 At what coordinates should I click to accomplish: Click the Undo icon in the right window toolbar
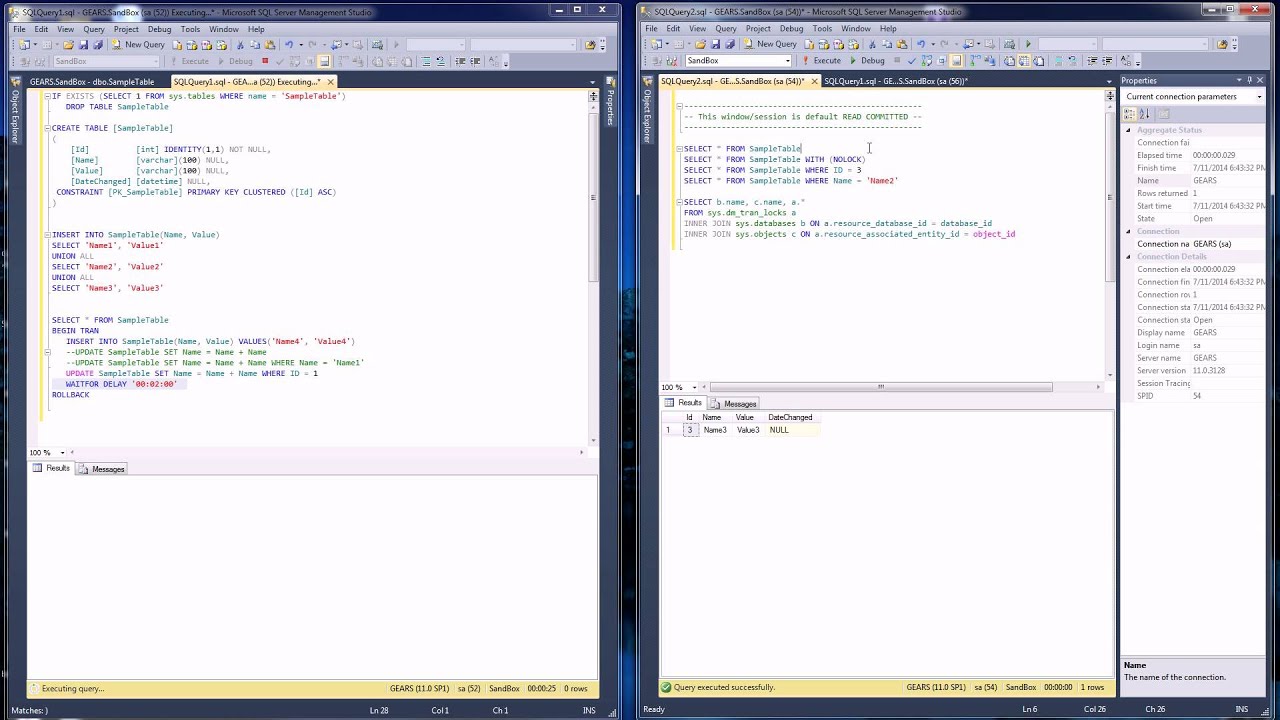tap(921, 44)
